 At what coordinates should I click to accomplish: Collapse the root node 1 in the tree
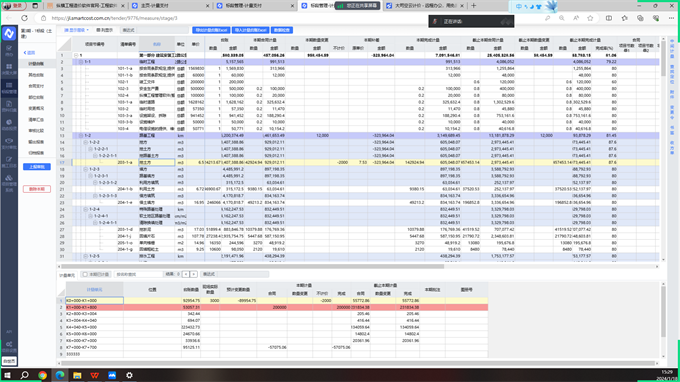(x=76, y=56)
